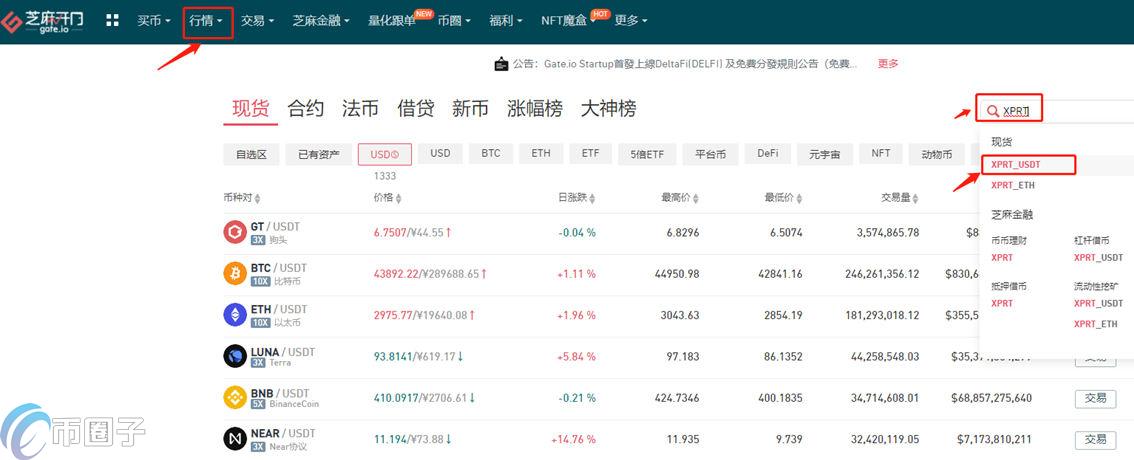Sort by 交易量 column arrows
1134x460 pixels.
pyautogui.click(x=915, y=198)
